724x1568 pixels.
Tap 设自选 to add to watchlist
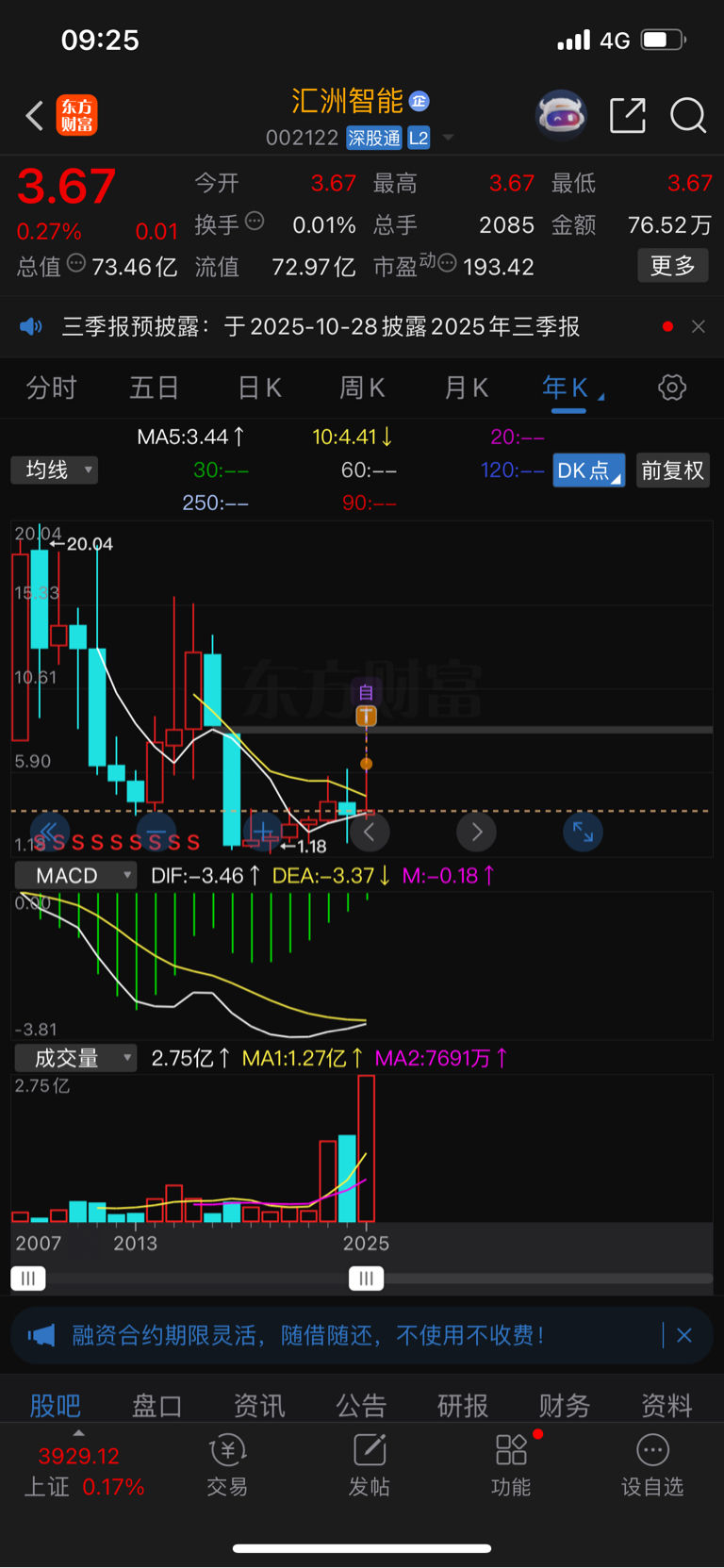click(652, 1466)
